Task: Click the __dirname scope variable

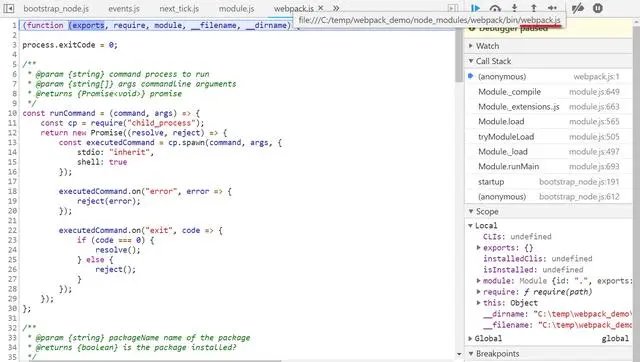Action: 557,314
